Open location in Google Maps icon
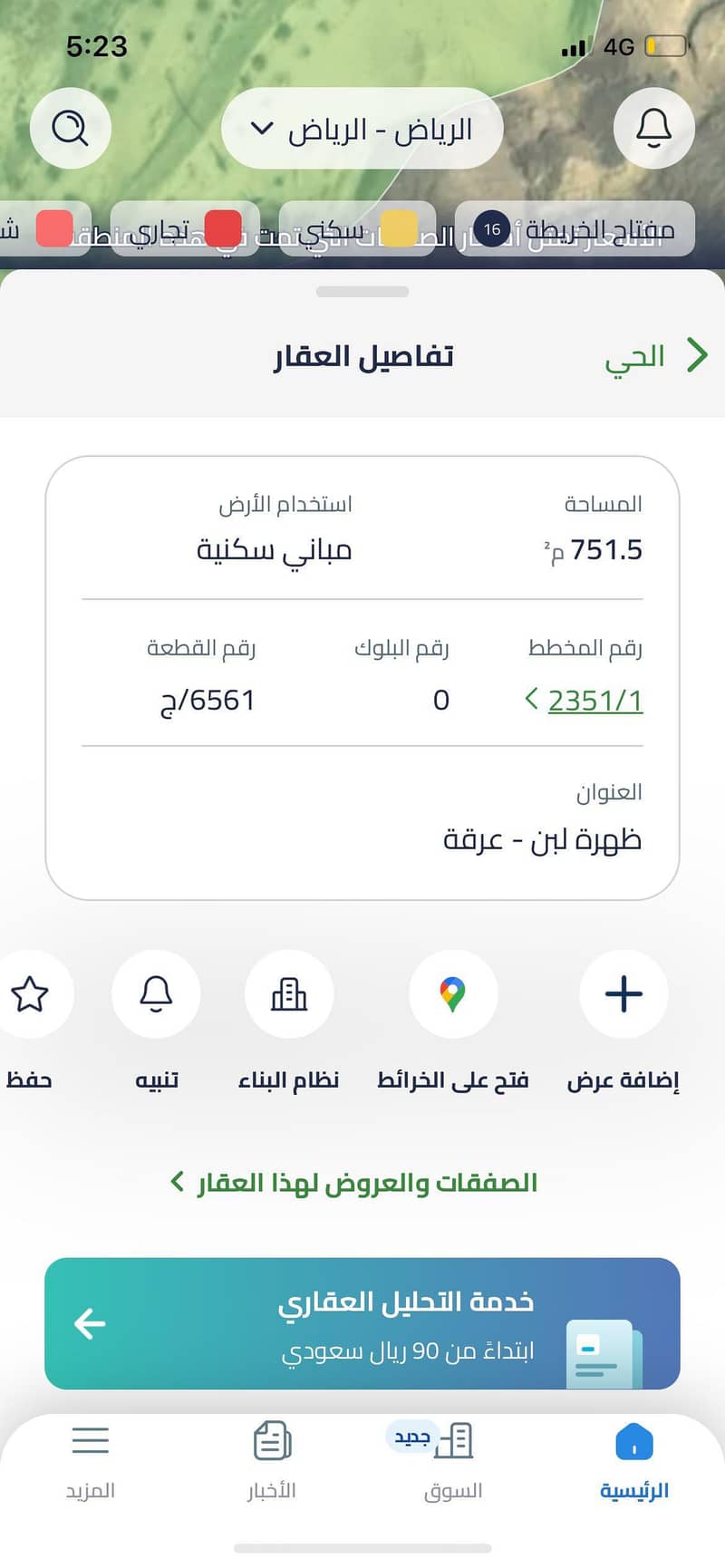 pyautogui.click(x=452, y=994)
